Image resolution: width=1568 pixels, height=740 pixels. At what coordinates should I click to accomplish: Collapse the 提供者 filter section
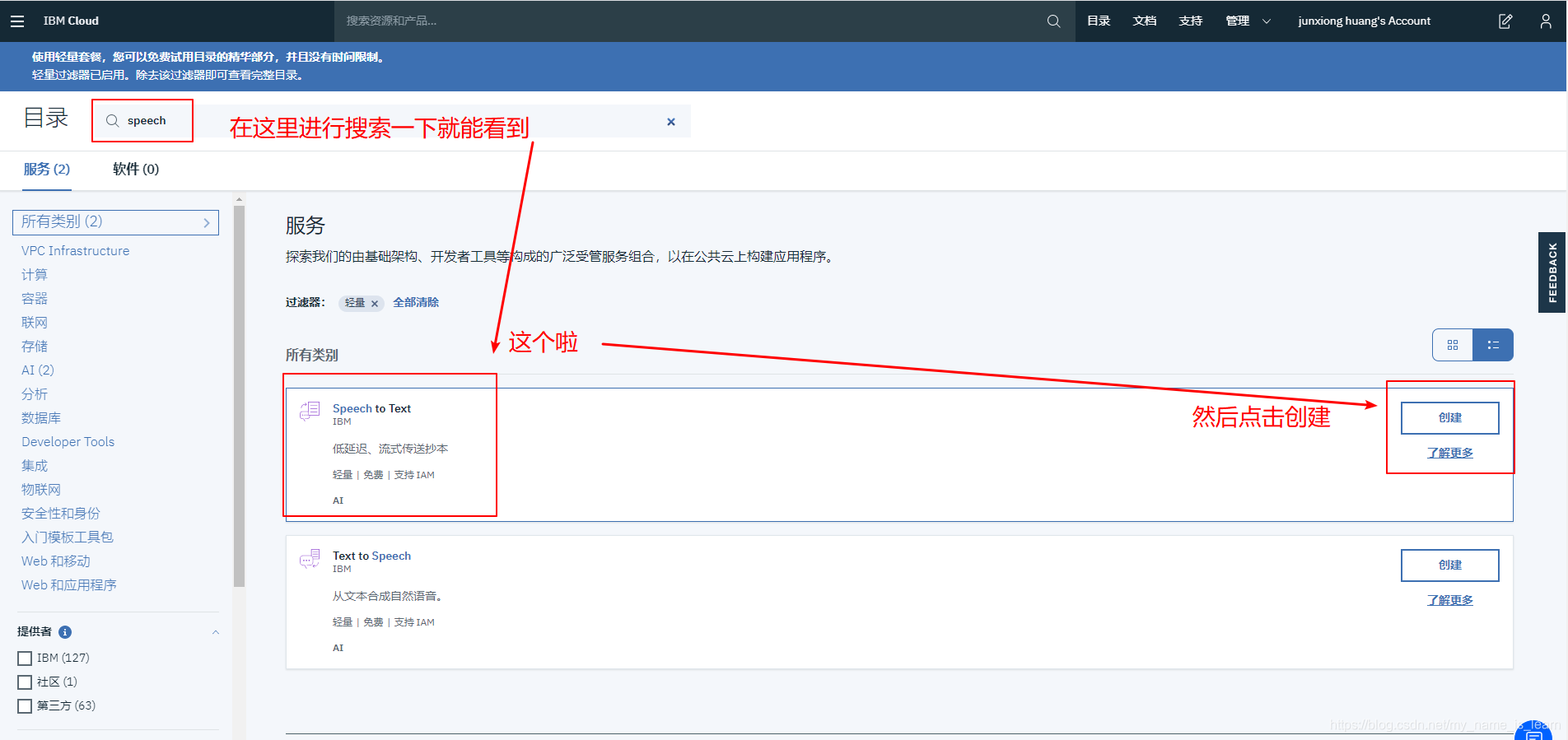(216, 632)
